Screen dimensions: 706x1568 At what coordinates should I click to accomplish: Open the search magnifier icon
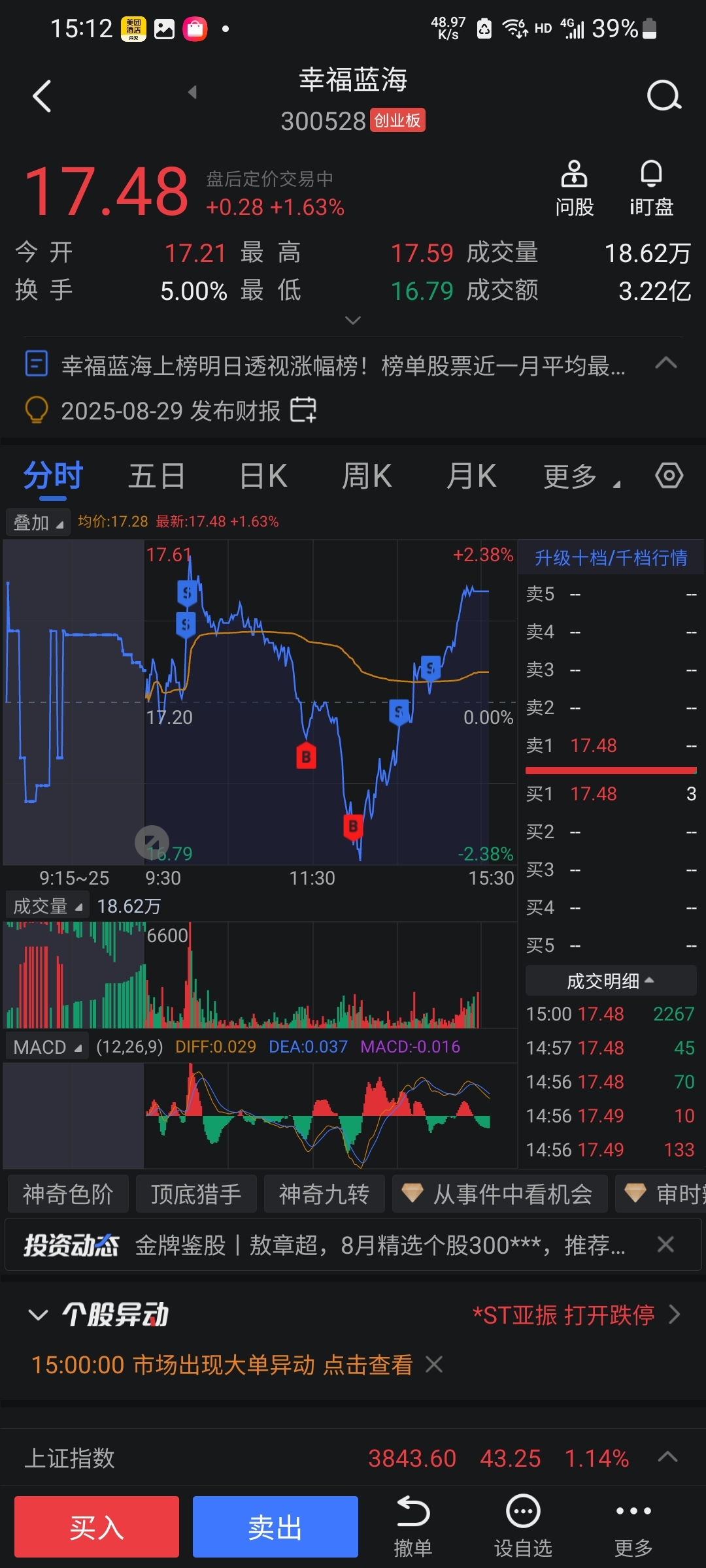(664, 97)
